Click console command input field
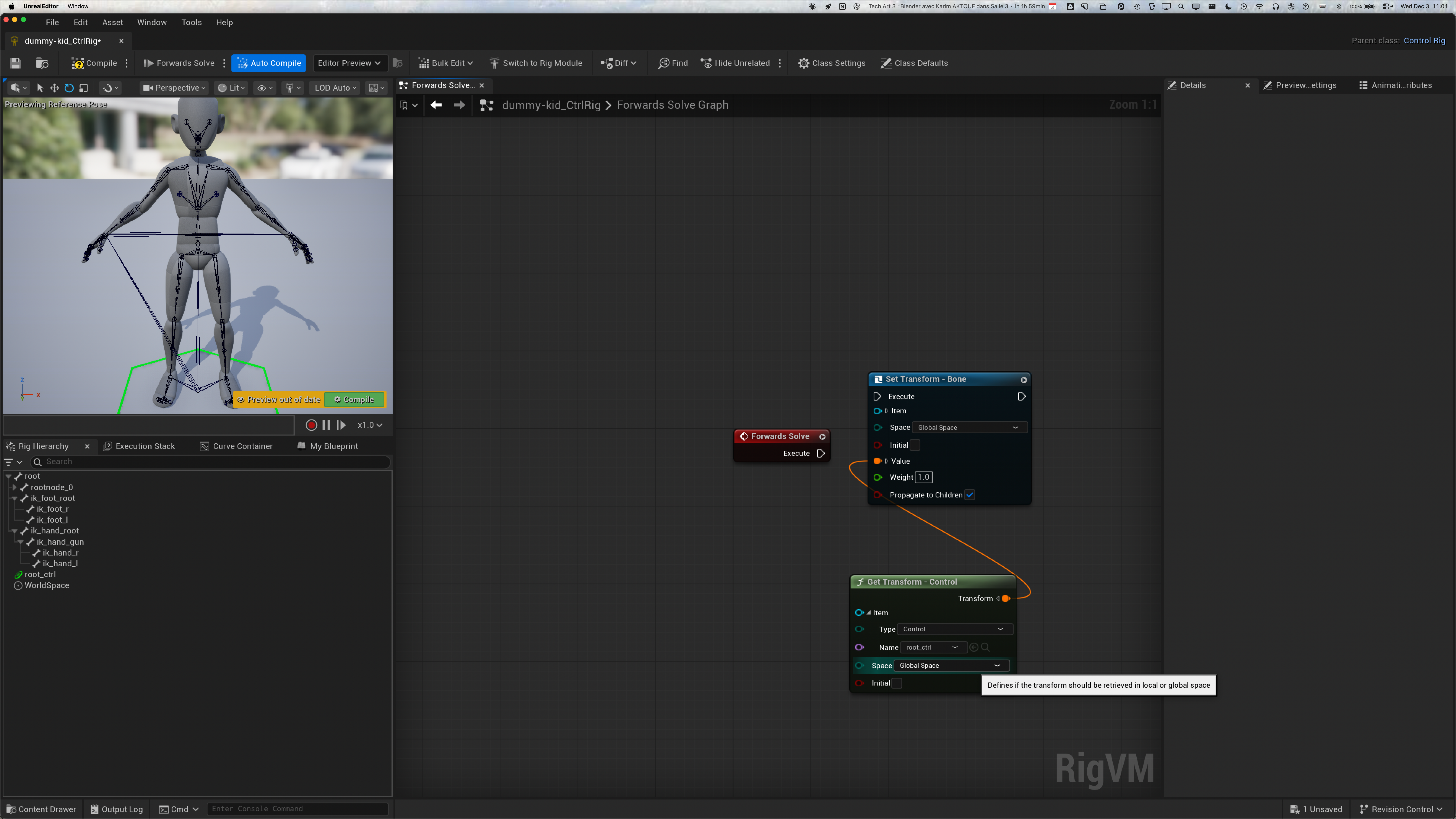 click(297, 809)
